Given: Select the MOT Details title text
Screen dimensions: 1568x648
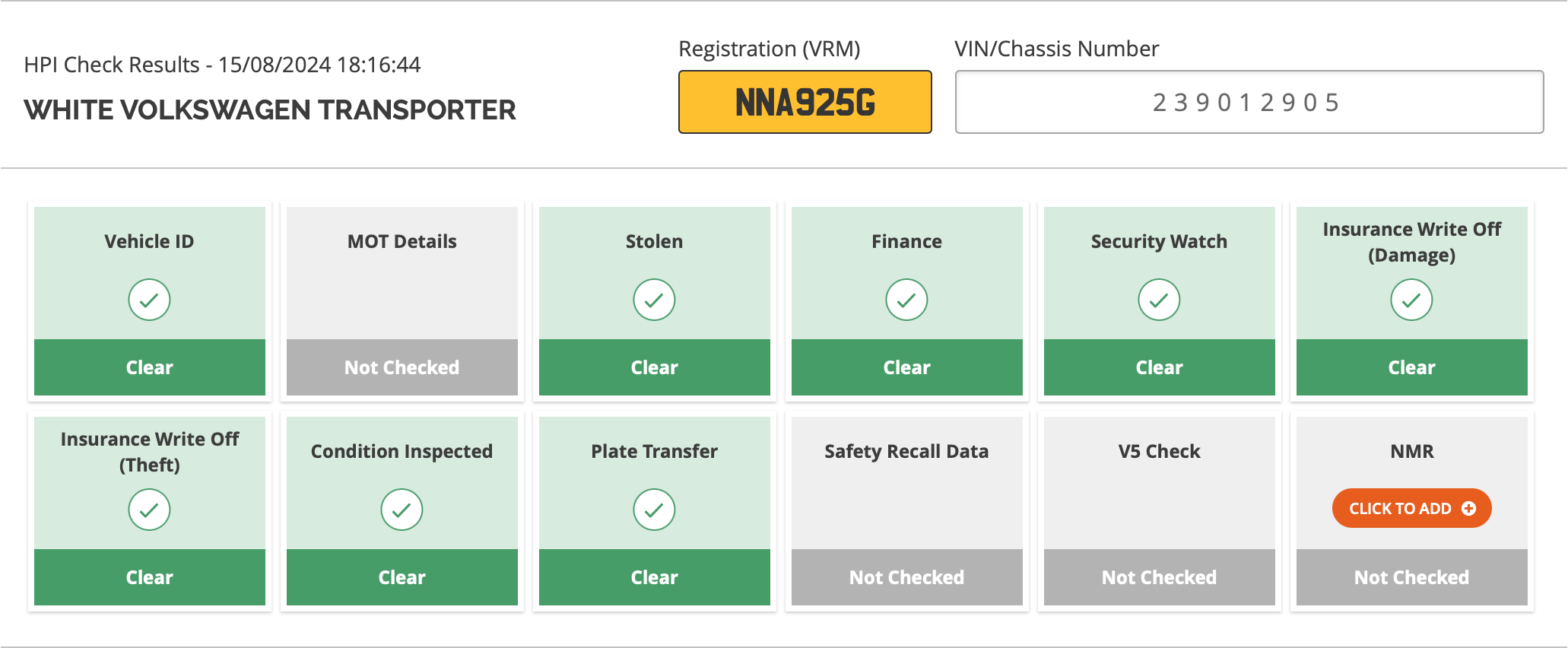Looking at the screenshot, I should (402, 242).
